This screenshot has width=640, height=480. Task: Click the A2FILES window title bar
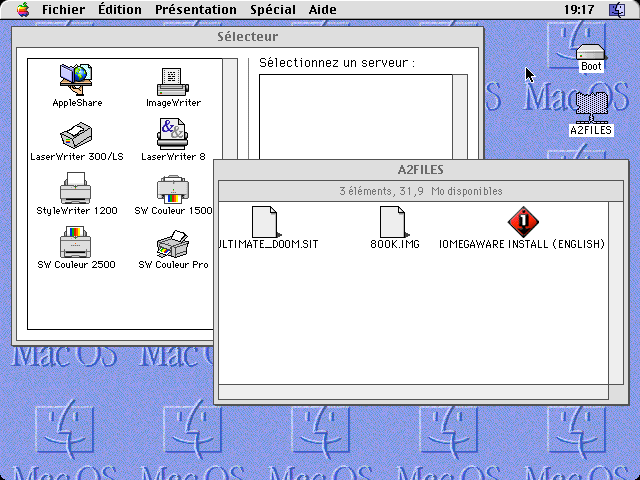[x=420, y=170]
